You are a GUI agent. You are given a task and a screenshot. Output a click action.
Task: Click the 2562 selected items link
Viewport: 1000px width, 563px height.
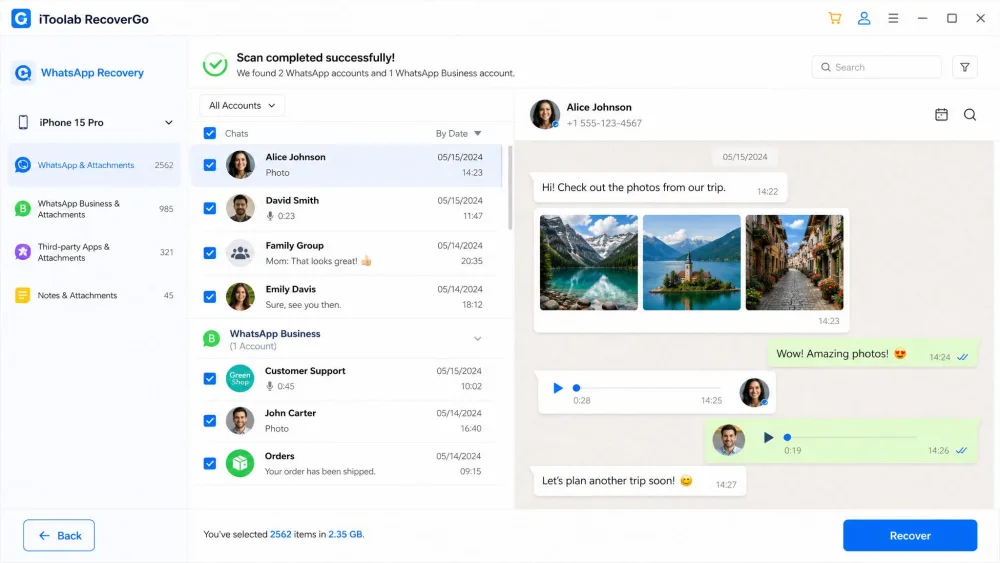pyautogui.click(x=281, y=534)
